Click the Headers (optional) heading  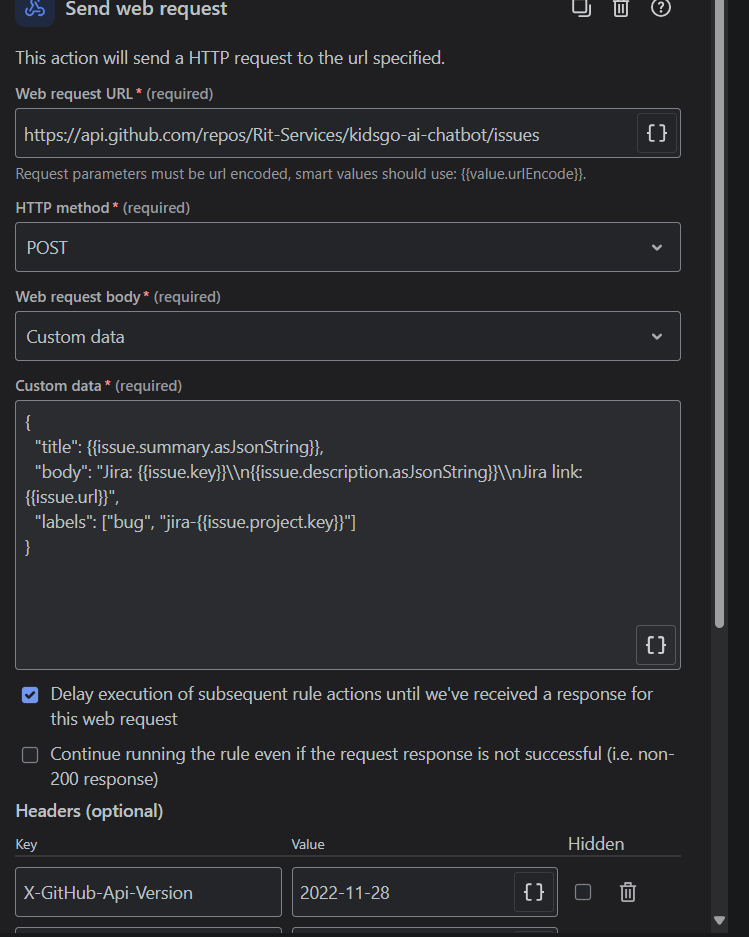89,811
